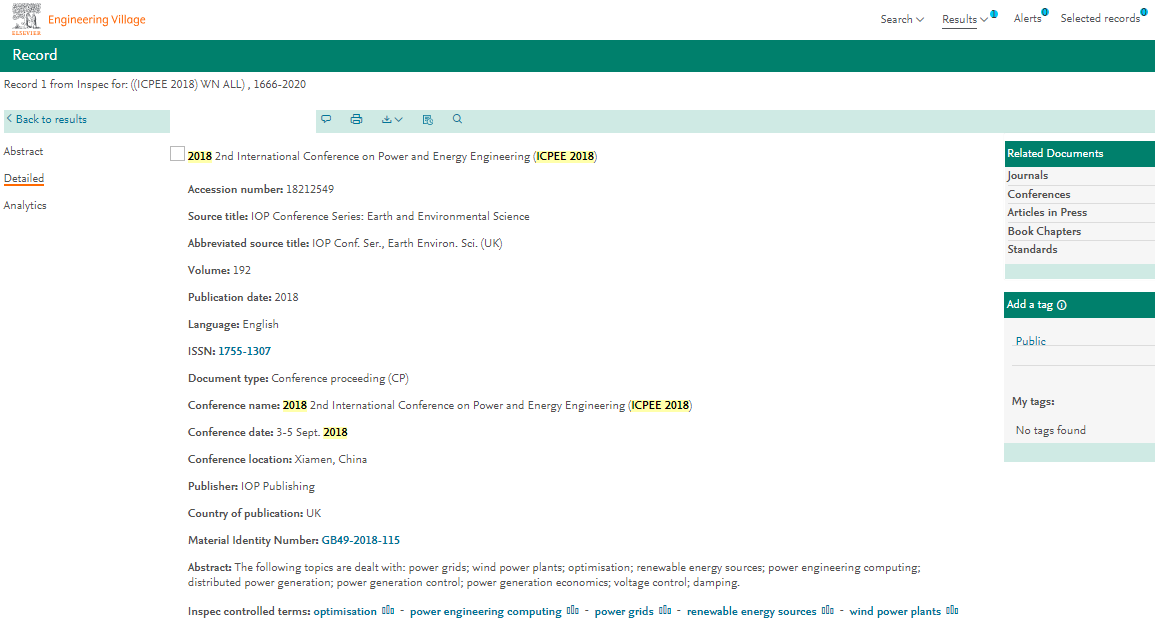Click the conference date 3-5 Sept. 2018
Screen dimensions: 1155x620
coord(312,432)
